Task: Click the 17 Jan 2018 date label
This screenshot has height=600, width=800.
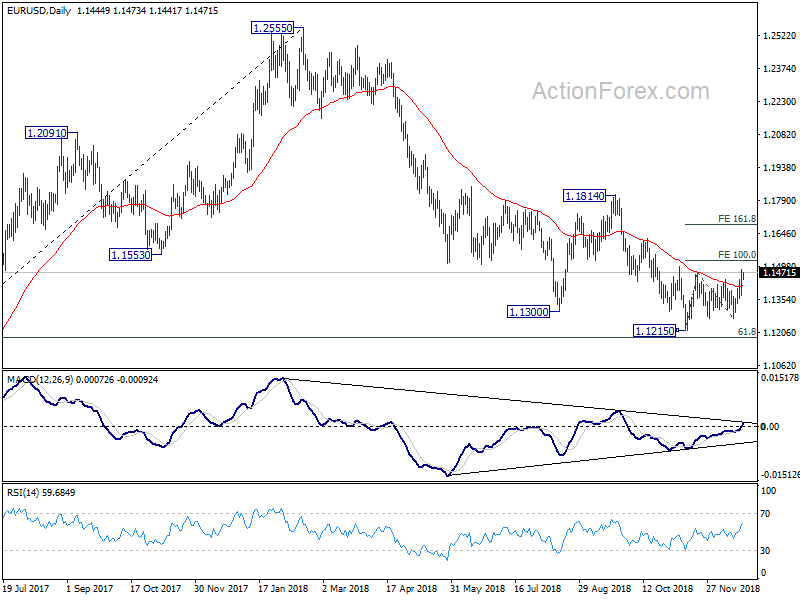Action: pyautogui.click(x=283, y=588)
